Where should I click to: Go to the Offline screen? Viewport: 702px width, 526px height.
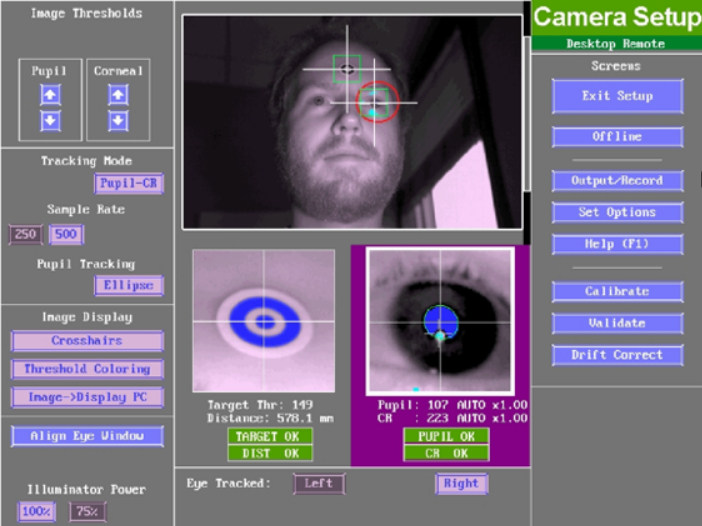(617, 137)
